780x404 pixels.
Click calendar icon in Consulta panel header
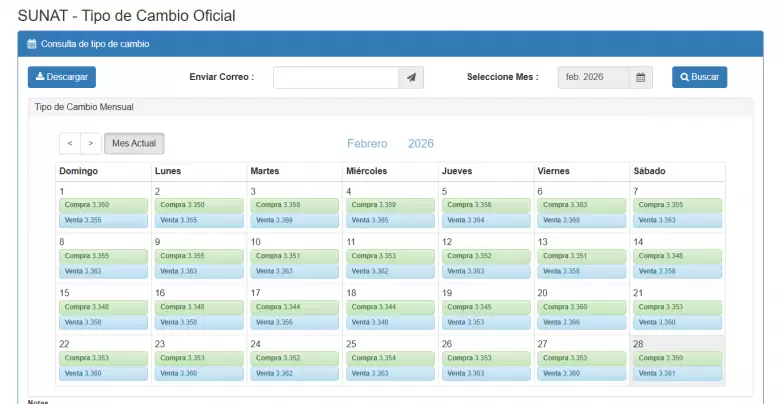(32, 44)
